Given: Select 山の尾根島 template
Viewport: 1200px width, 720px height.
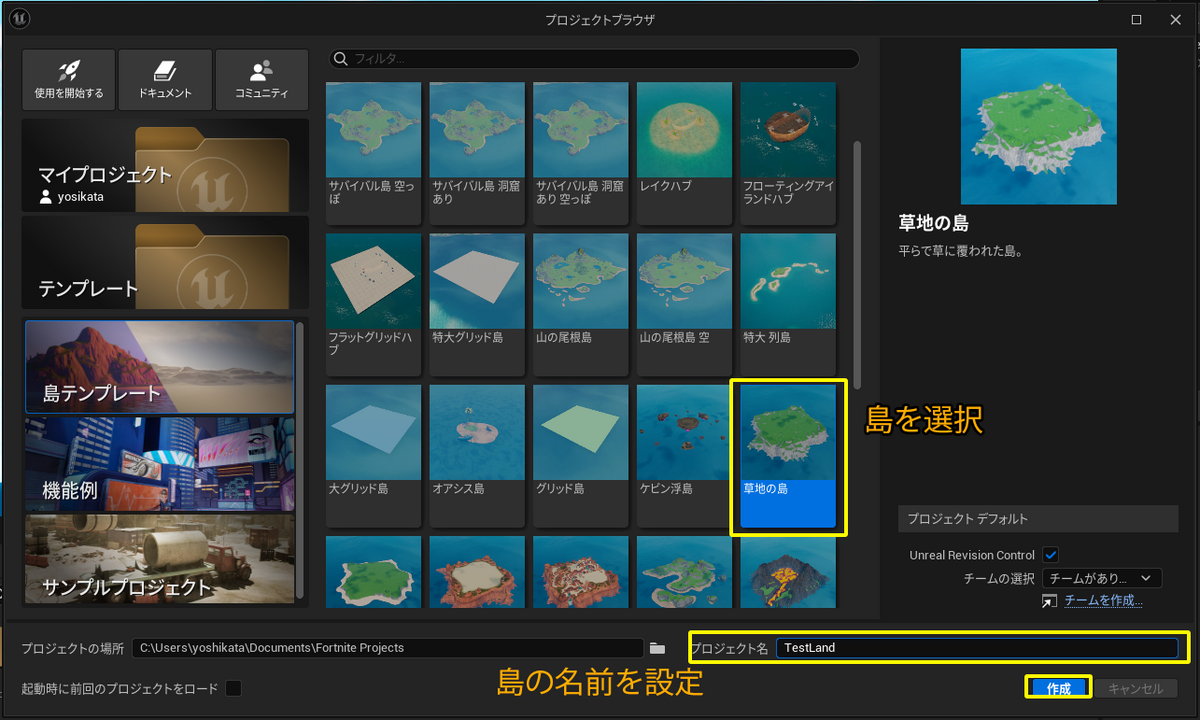Looking at the screenshot, I should (x=582, y=304).
